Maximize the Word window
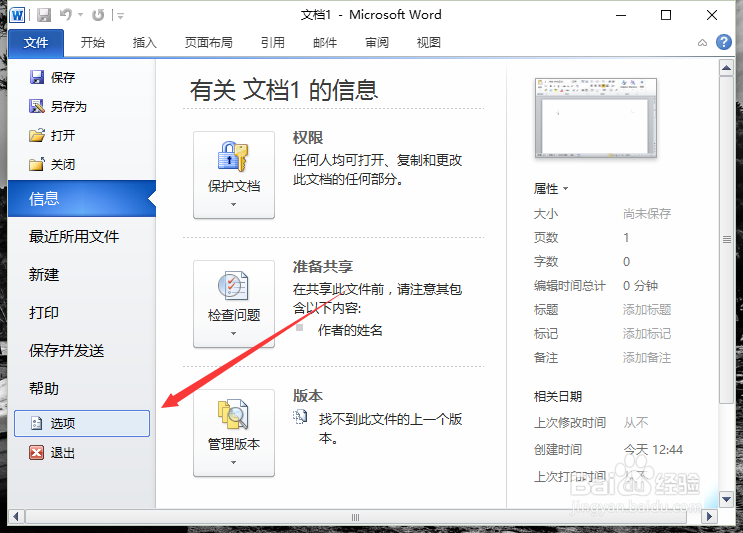Viewport: 743px width, 533px height. [666, 15]
